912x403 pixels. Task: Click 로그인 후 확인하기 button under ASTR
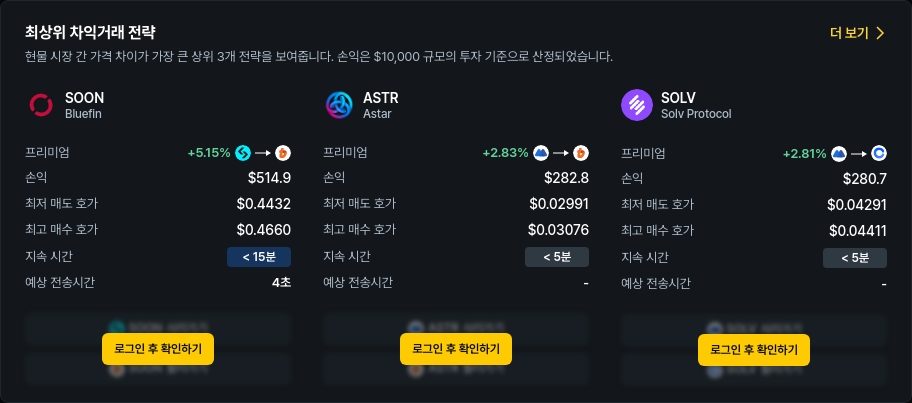pos(455,349)
